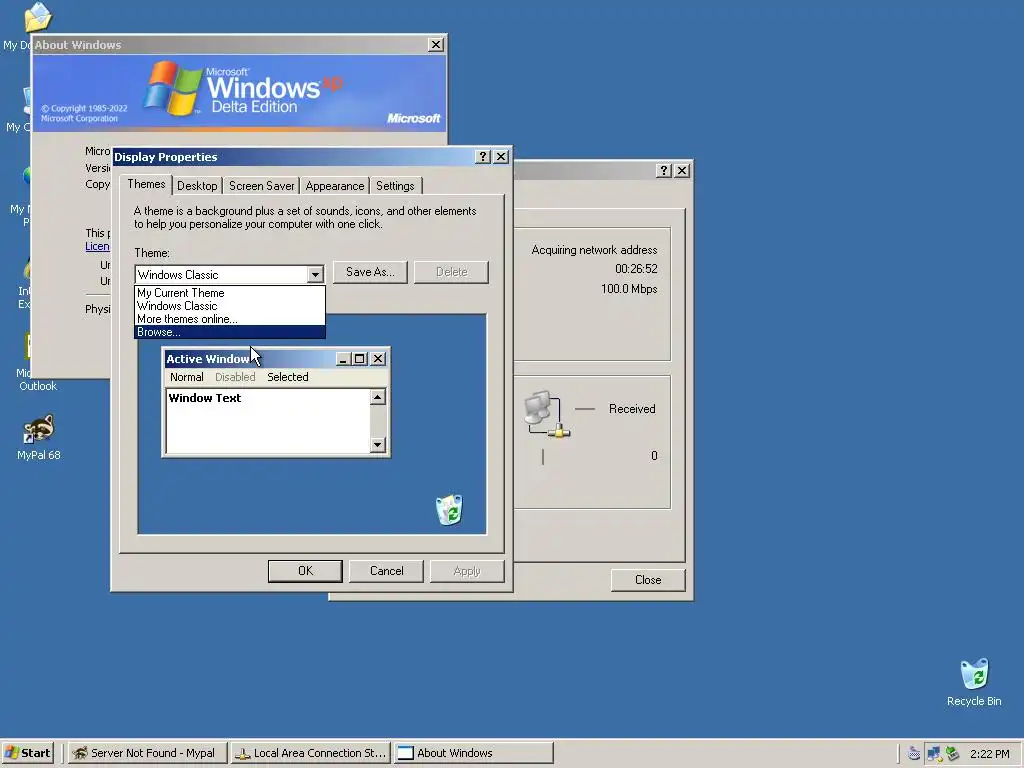Click the Save As... button

pyautogui.click(x=370, y=272)
